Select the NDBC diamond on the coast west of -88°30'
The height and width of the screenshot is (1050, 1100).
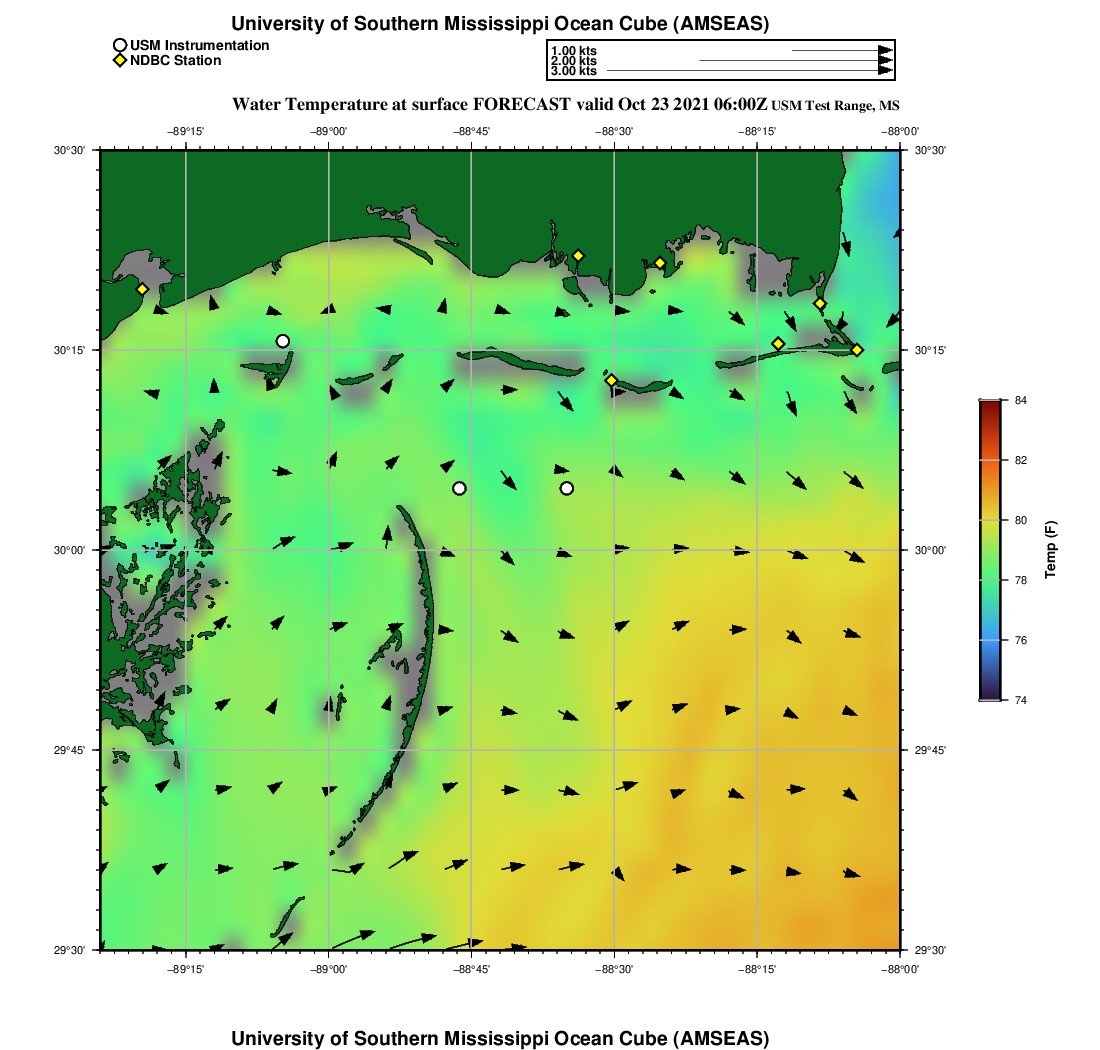pyautogui.click(x=578, y=255)
